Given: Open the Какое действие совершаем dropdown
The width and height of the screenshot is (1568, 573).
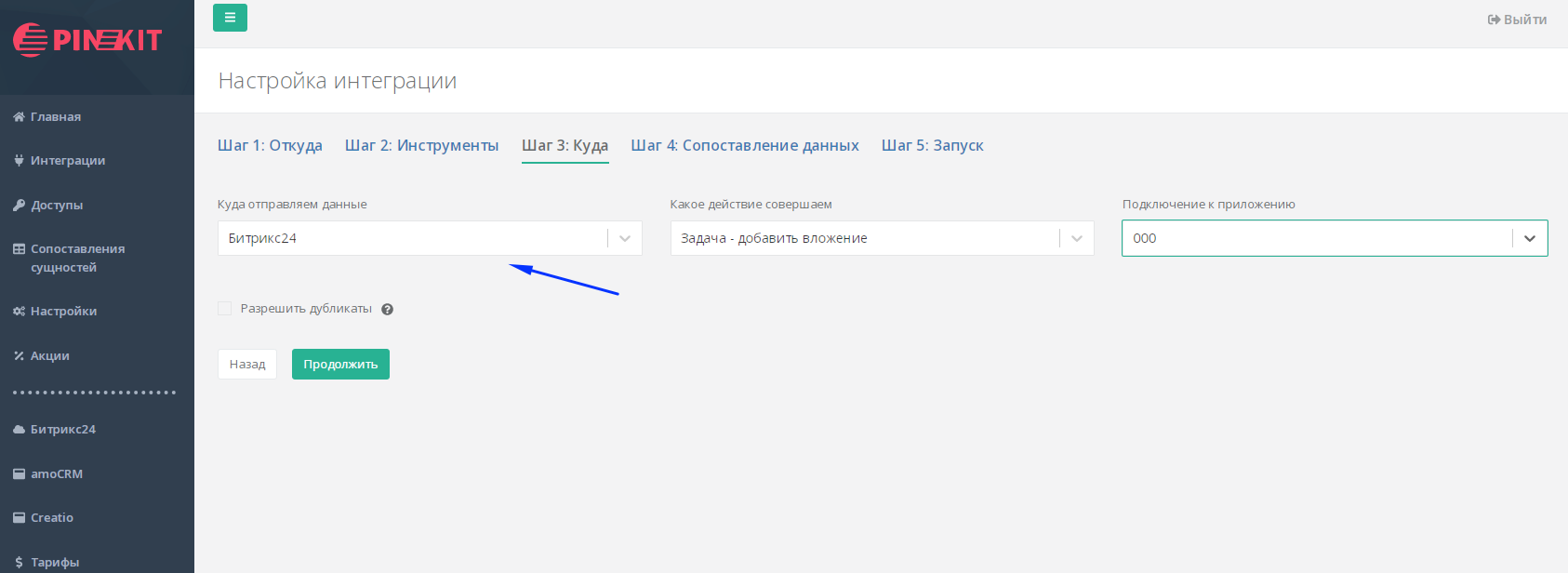Looking at the screenshot, I should [1076, 238].
